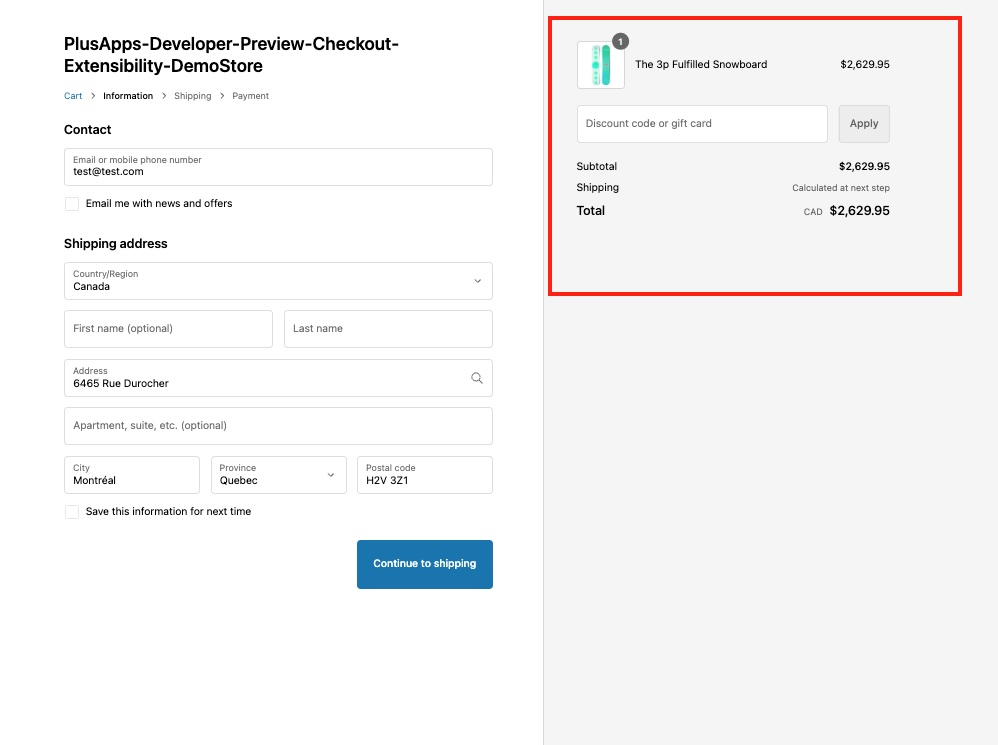This screenshot has width=998, height=745.
Task: Click the Last name input field
Action: [388, 329]
